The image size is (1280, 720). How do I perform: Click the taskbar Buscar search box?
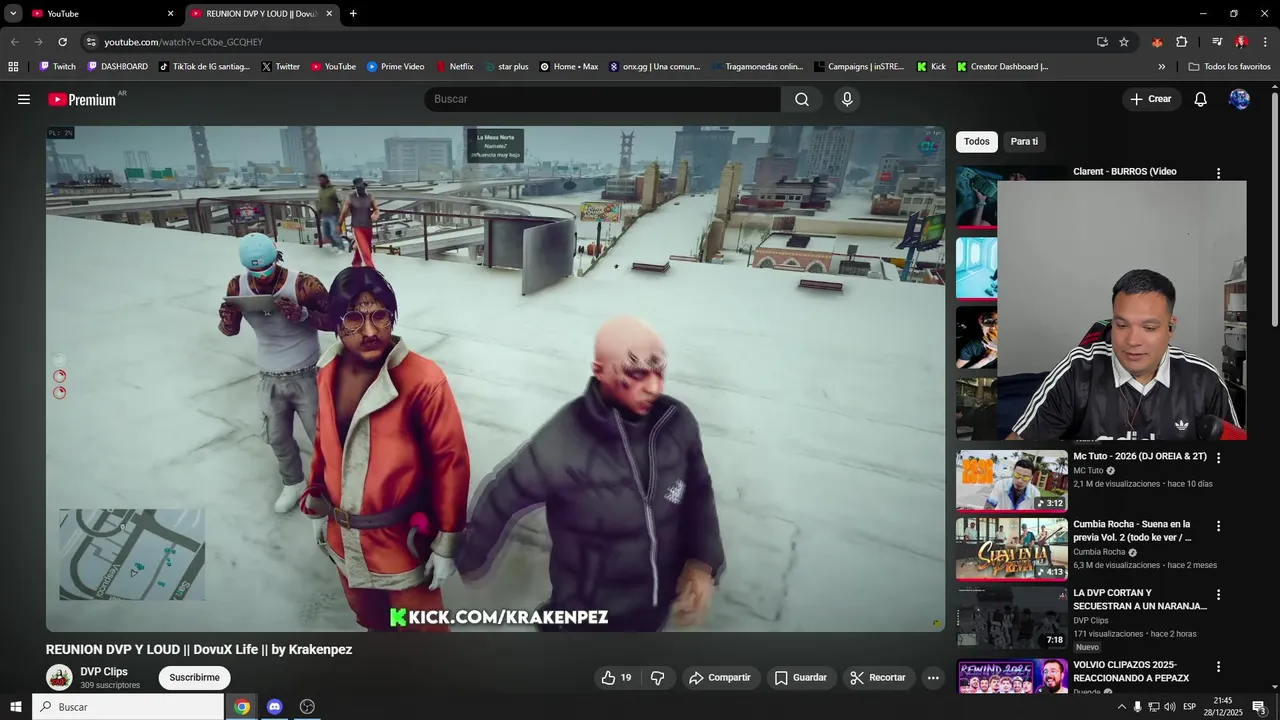click(128, 707)
